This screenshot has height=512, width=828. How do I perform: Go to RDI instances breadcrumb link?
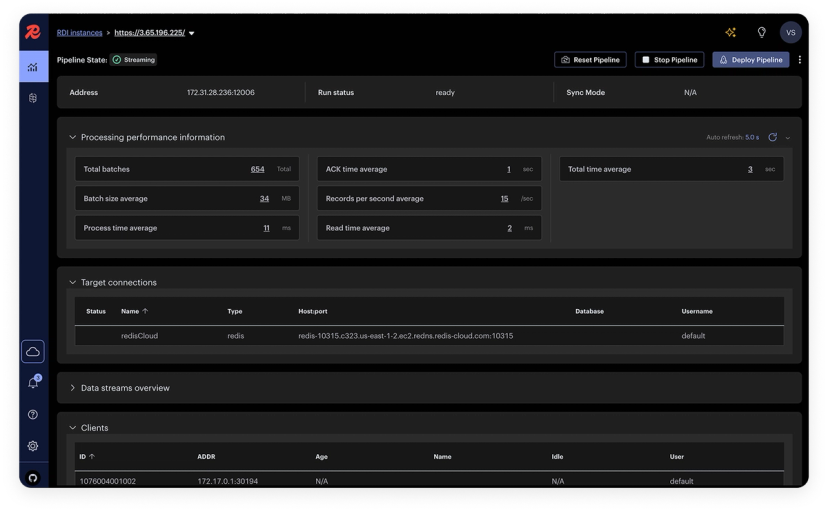pyautogui.click(x=80, y=33)
